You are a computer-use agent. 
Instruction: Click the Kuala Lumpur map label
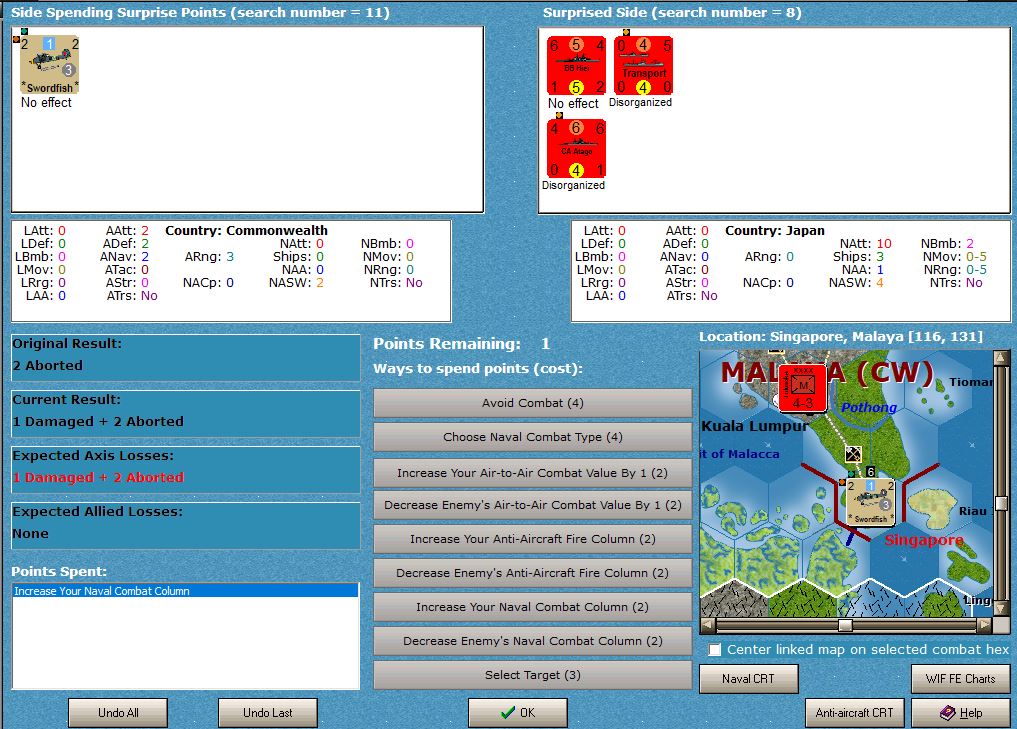(755, 426)
